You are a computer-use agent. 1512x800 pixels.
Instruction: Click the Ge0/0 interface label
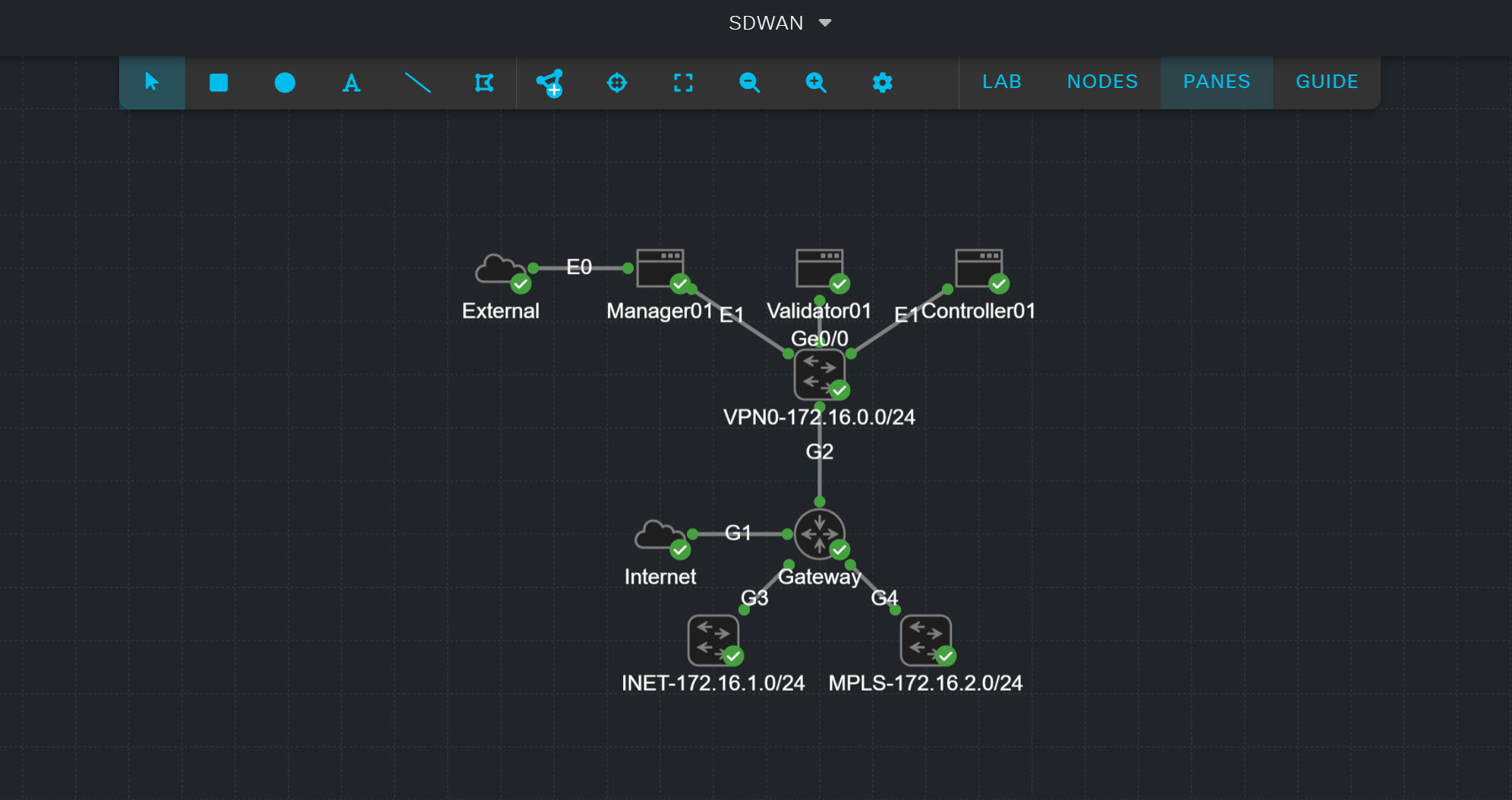coord(820,339)
